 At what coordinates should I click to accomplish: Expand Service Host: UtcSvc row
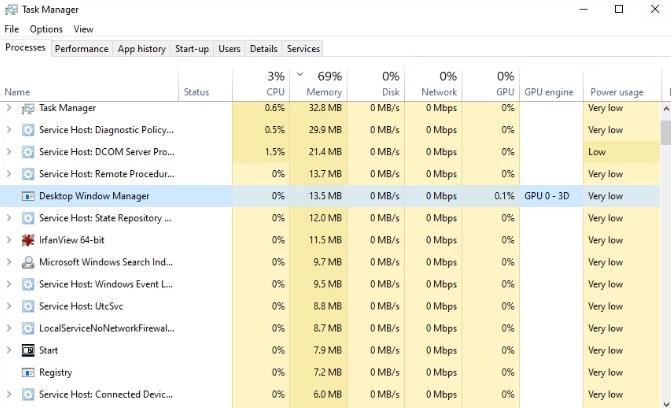pyautogui.click(x=9, y=306)
